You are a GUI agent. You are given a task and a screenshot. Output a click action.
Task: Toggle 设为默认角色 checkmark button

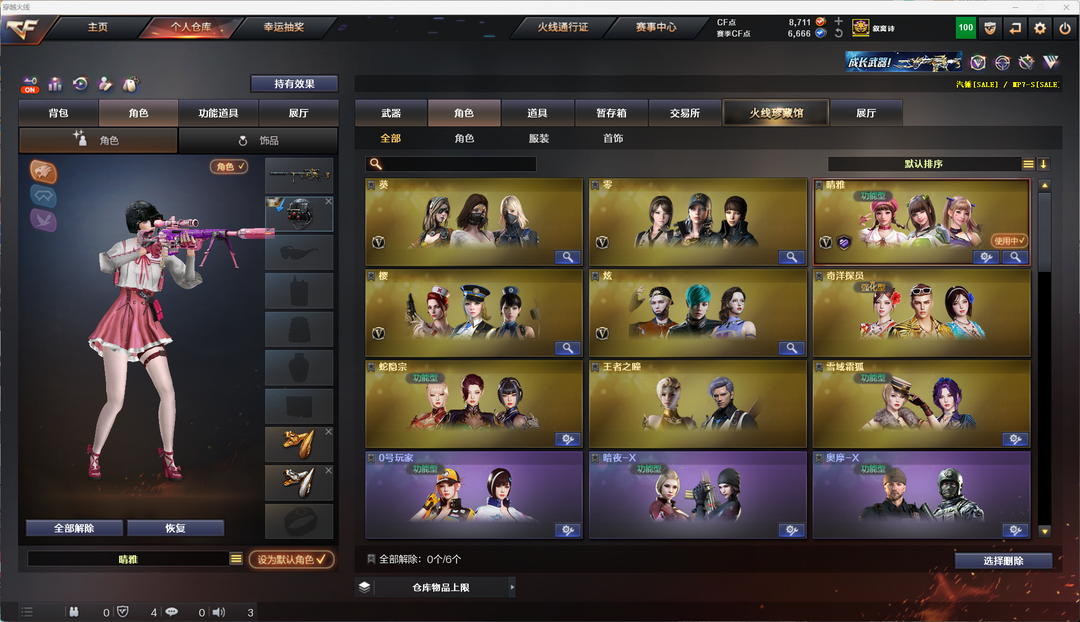292,559
